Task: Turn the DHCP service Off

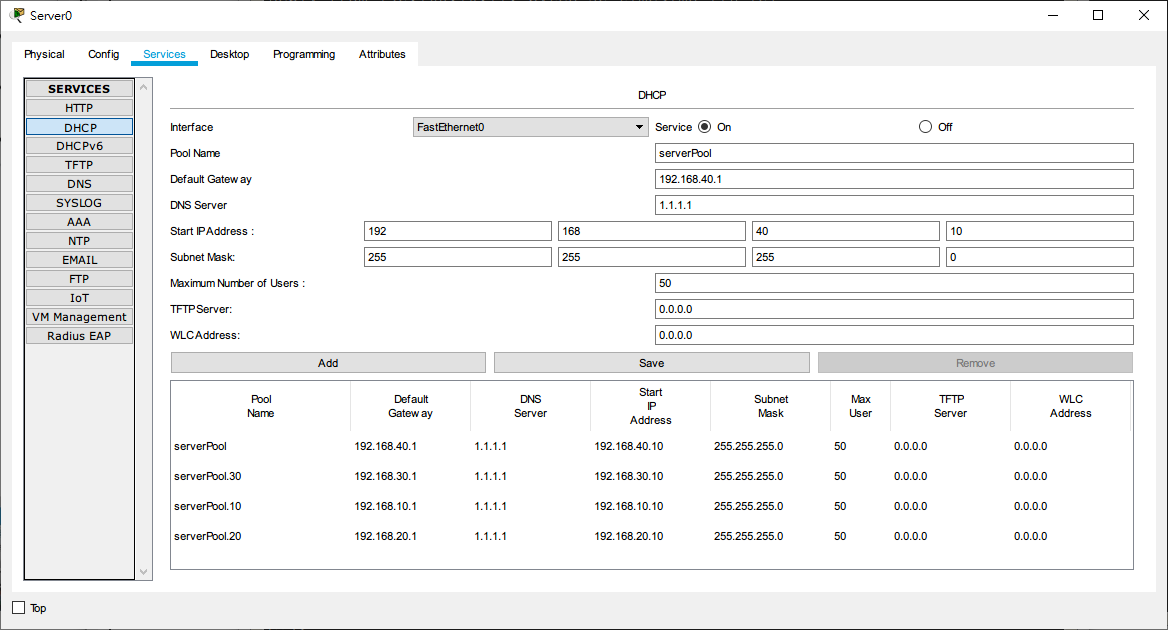Action: [925, 127]
